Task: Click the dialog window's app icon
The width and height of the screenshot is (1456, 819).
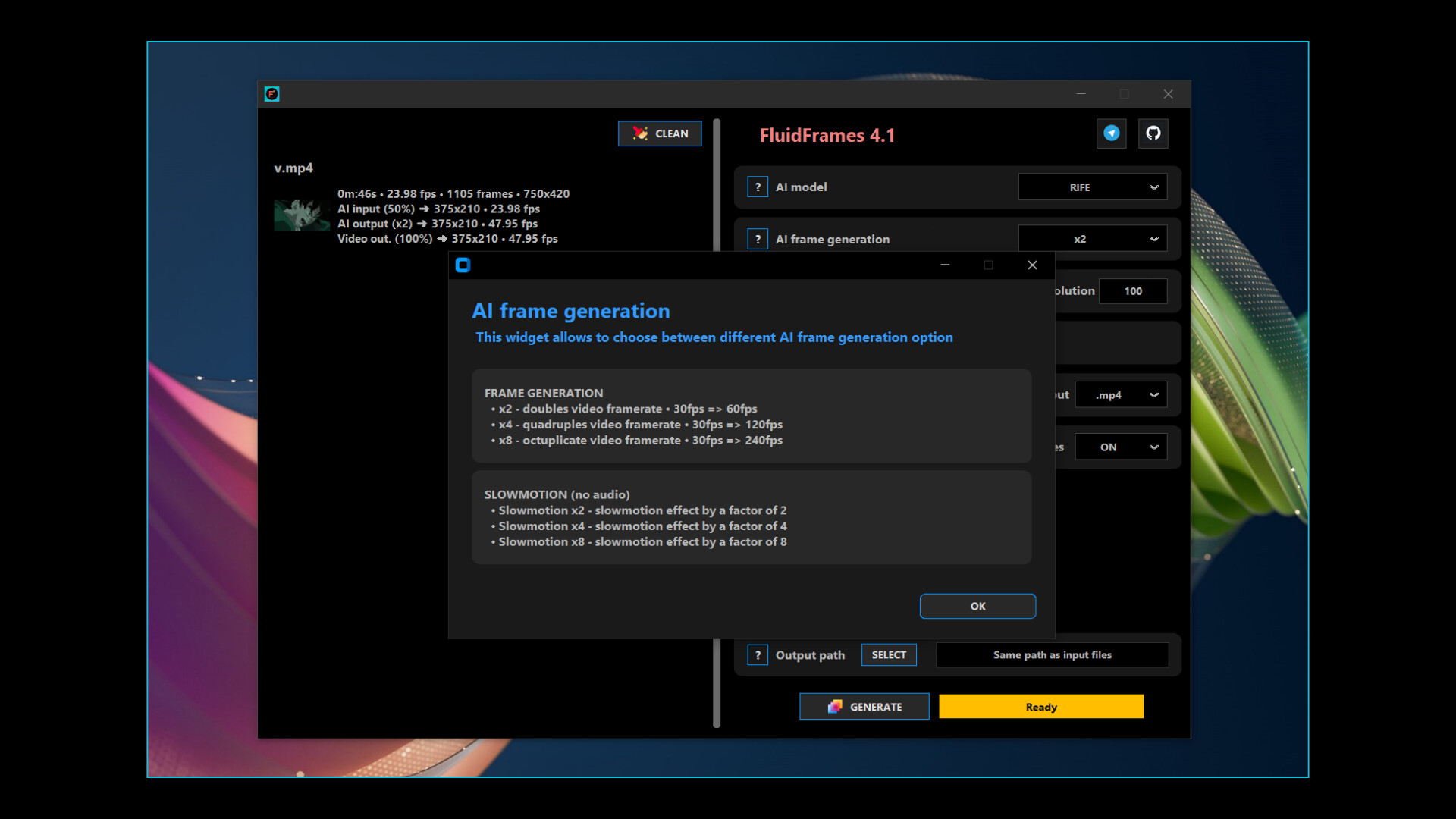Action: [x=464, y=265]
